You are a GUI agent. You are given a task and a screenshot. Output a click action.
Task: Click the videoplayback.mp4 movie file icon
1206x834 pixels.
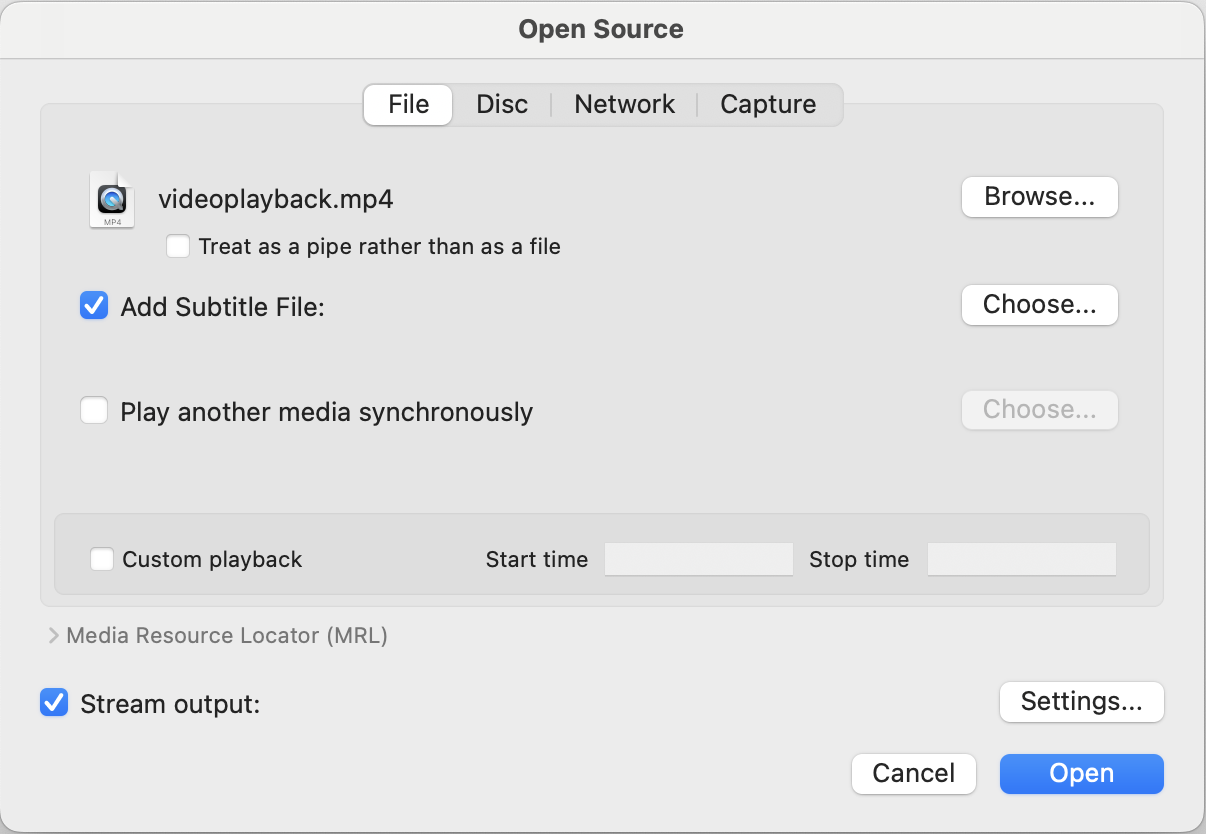[x=111, y=199]
